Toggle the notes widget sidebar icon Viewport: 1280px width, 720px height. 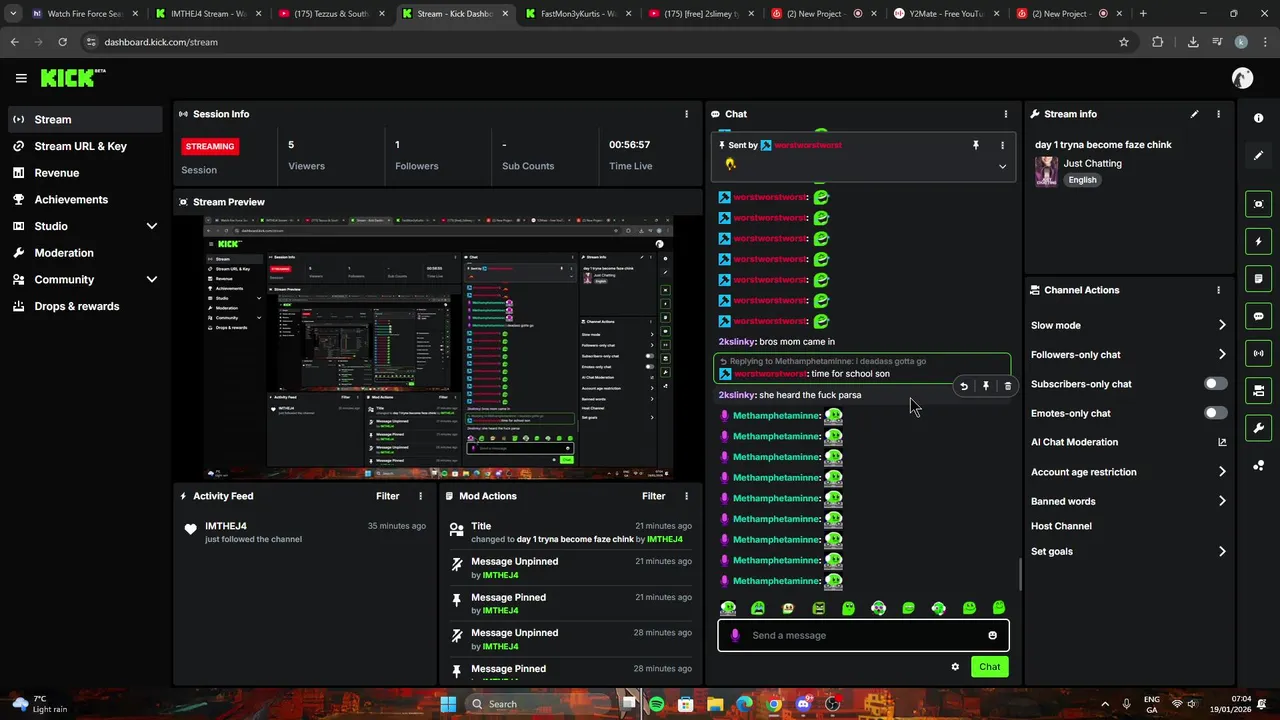[1258, 278]
